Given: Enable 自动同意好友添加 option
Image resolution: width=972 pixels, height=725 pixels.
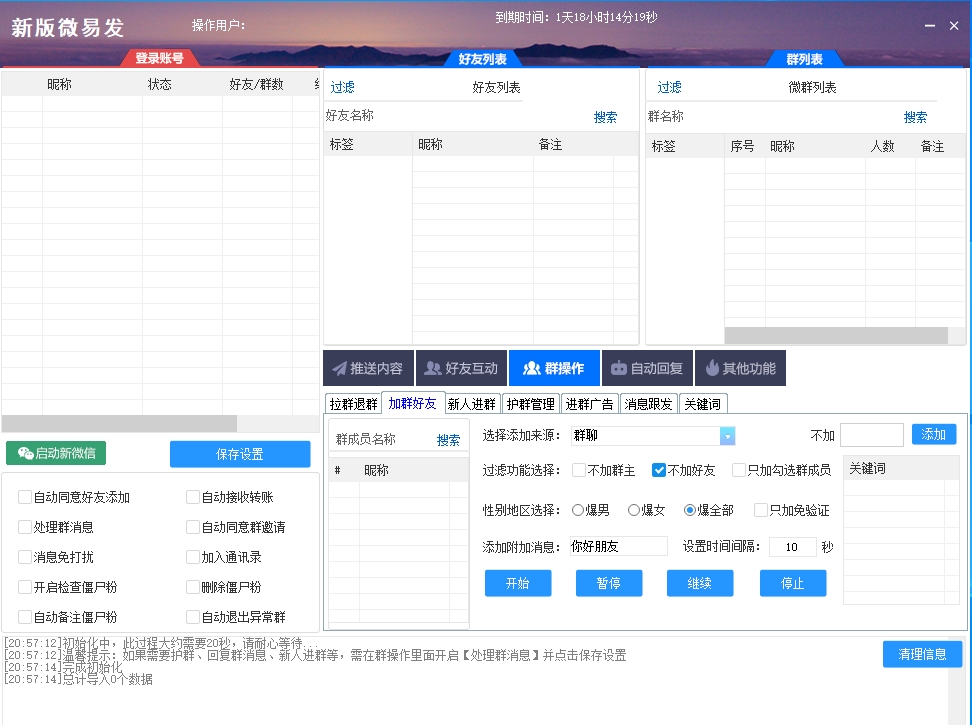Looking at the screenshot, I should pyautogui.click(x=25, y=497).
